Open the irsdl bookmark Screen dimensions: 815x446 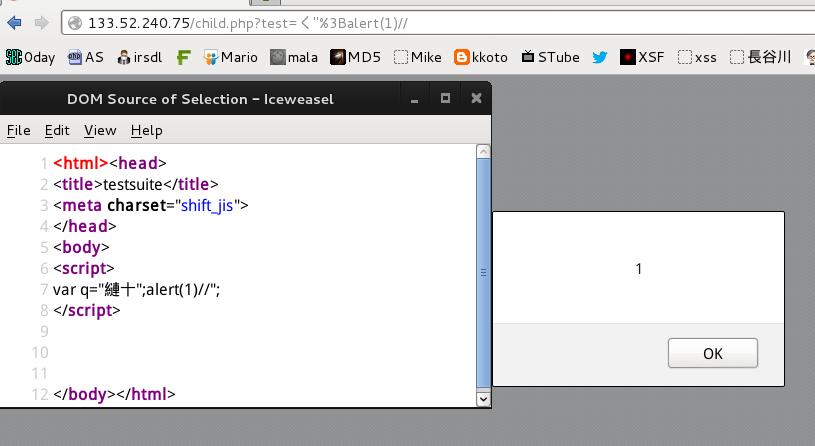pos(140,57)
